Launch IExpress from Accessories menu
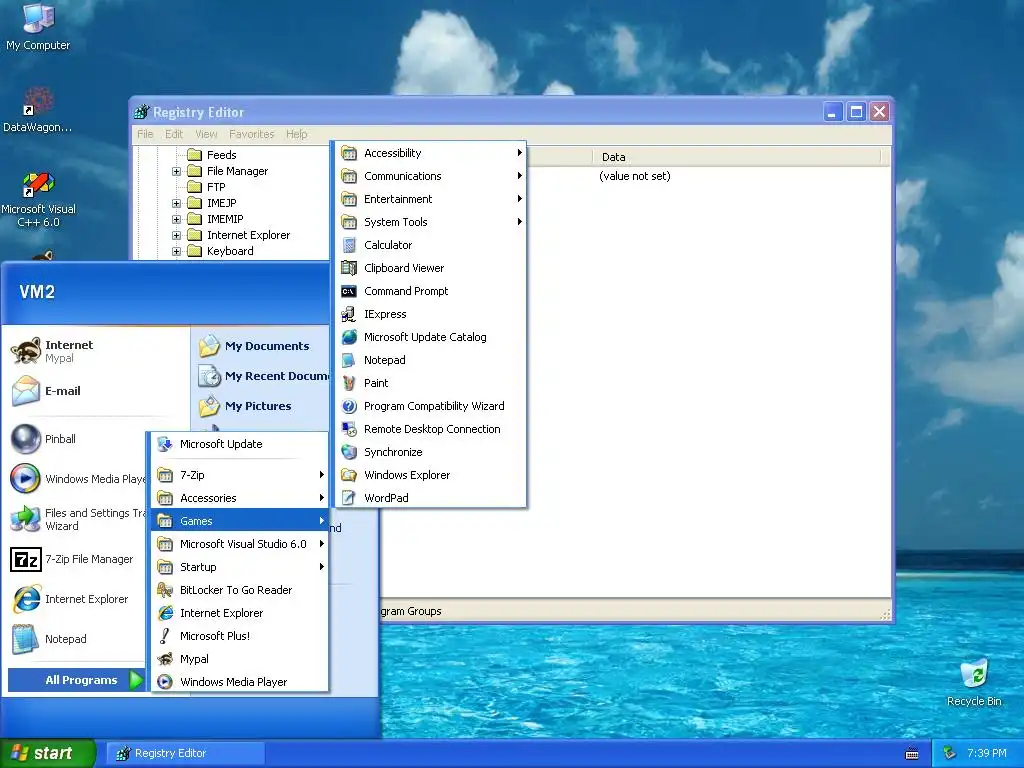This screenshot has width=1024, height=768. [x=431, y=314]
